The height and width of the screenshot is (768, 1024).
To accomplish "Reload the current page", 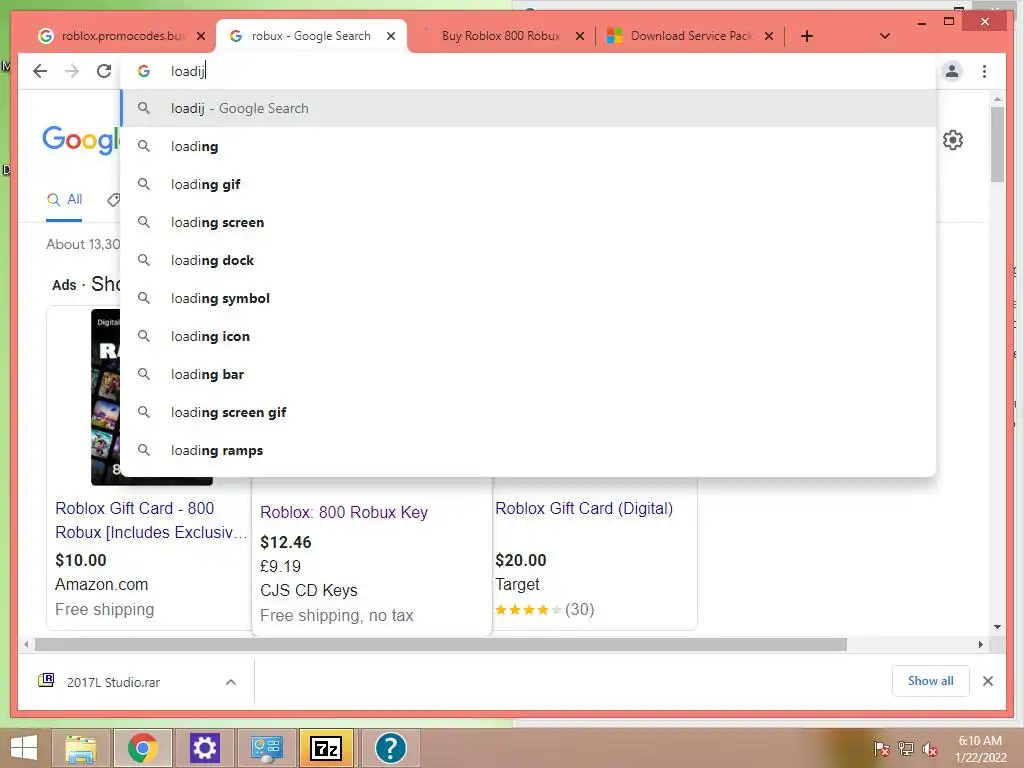I will click(104, 71).
